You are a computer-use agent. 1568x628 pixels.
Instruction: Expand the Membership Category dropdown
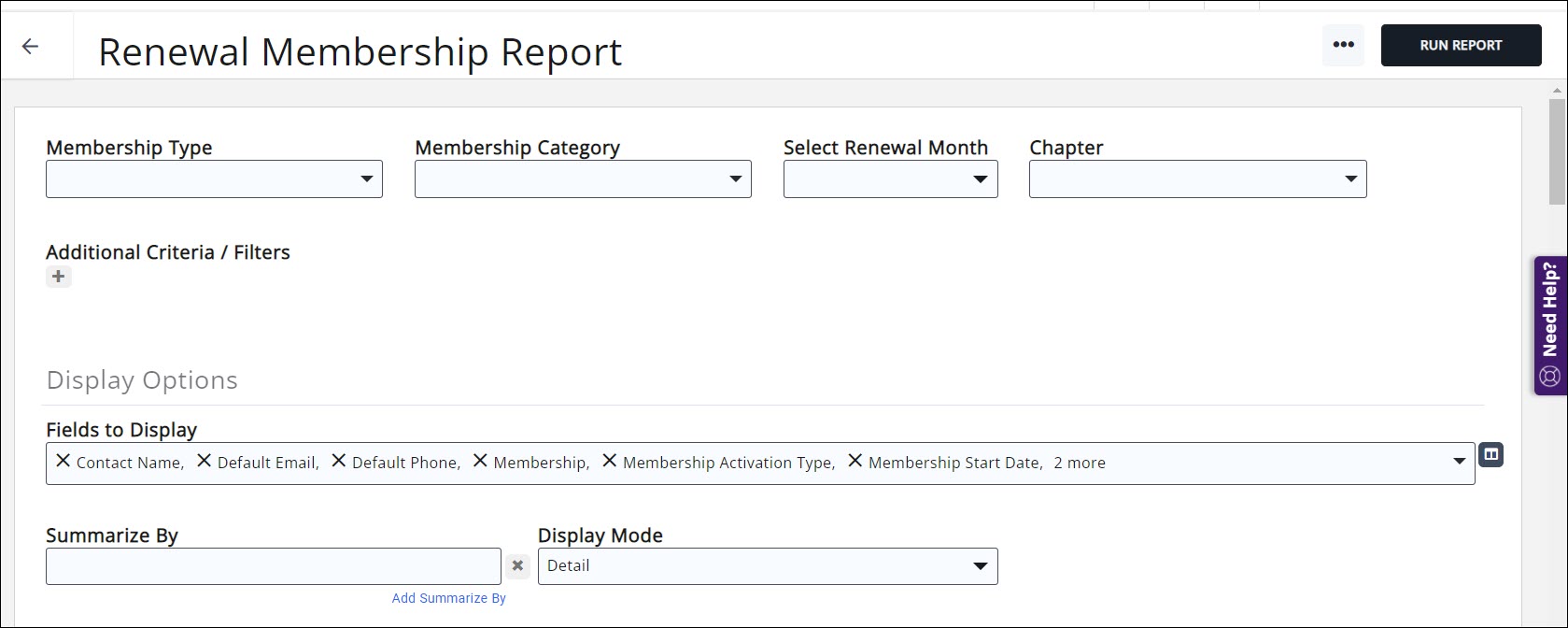(583, 179)
